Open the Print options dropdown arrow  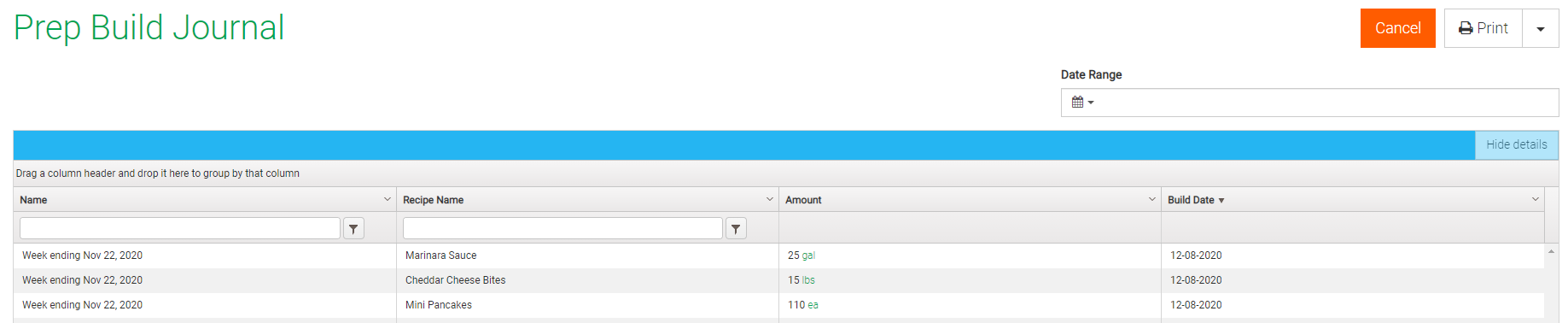point(1541,28)
